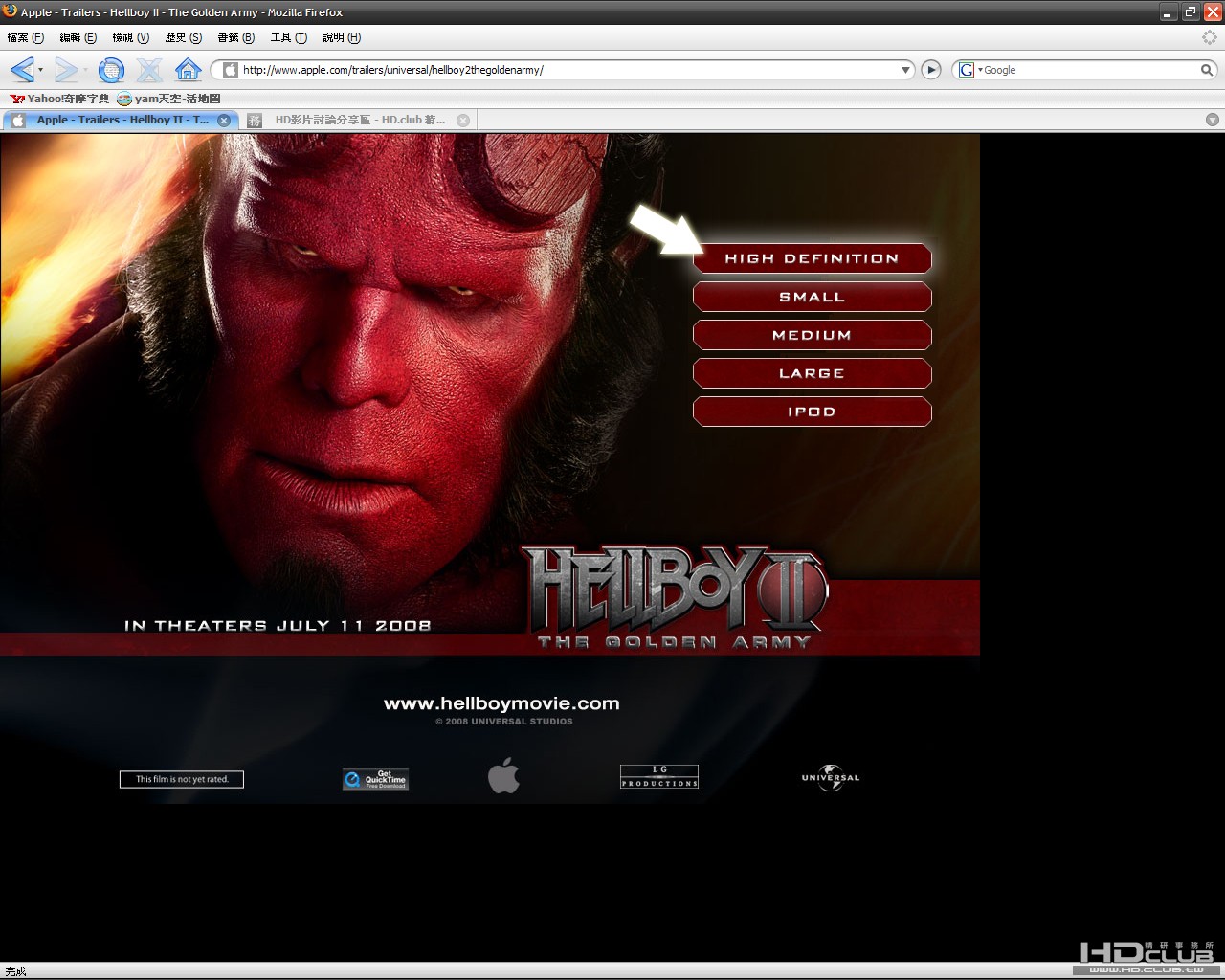Open the 工具 (T) menu
The width and height of the screenshot is (1225, 980).
pos(289,37)
